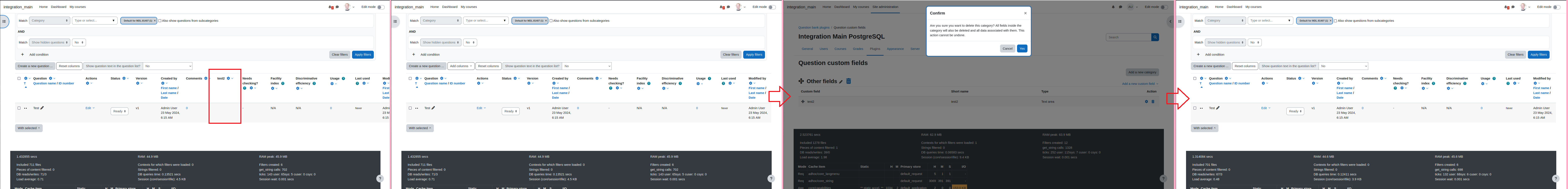Close the Confirm dialog with X
Image resolution: width=1568 pixels, height=189 pixels.
click(1025, 13)
